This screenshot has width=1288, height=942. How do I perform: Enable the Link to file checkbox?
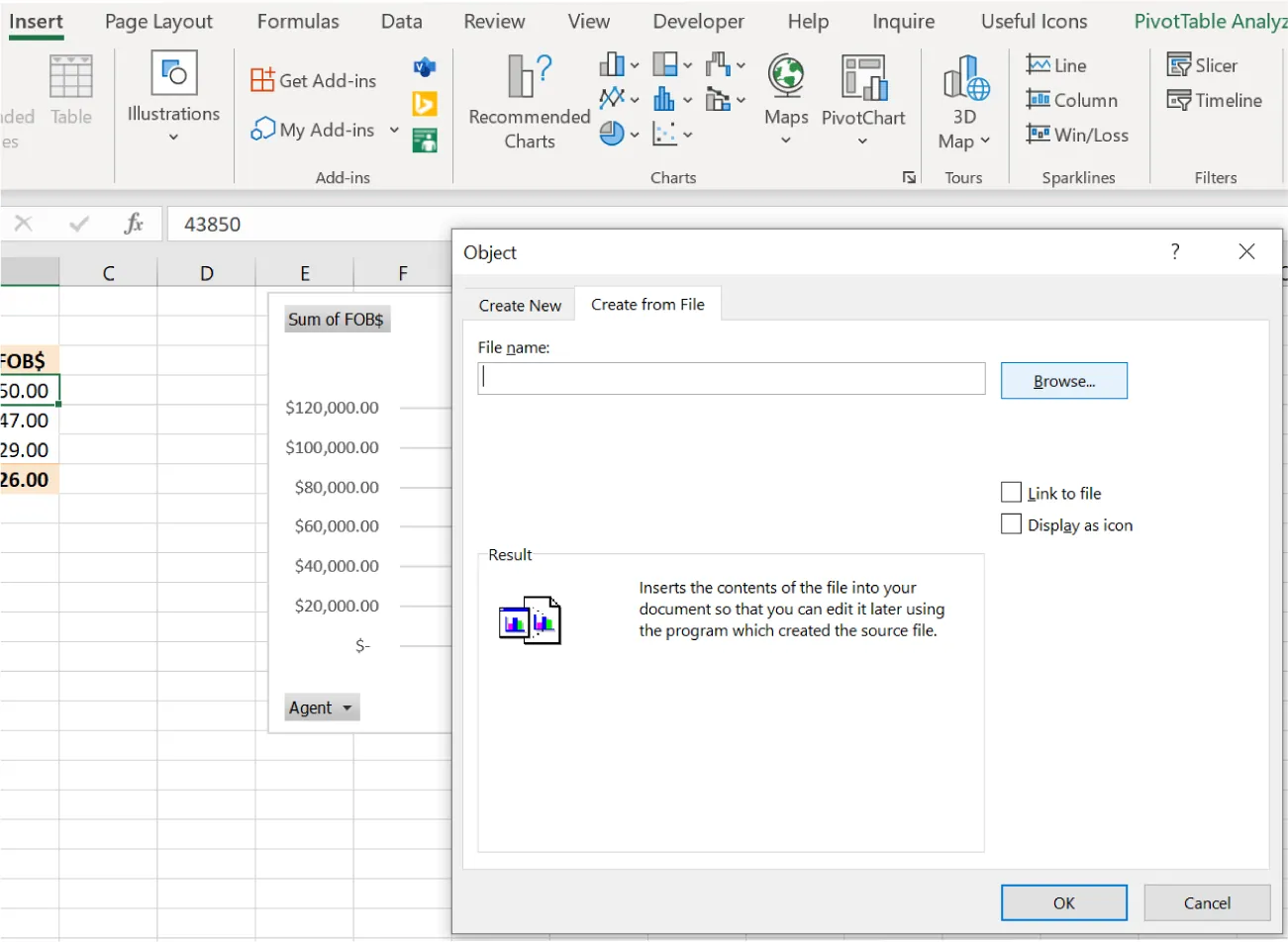1011,492
